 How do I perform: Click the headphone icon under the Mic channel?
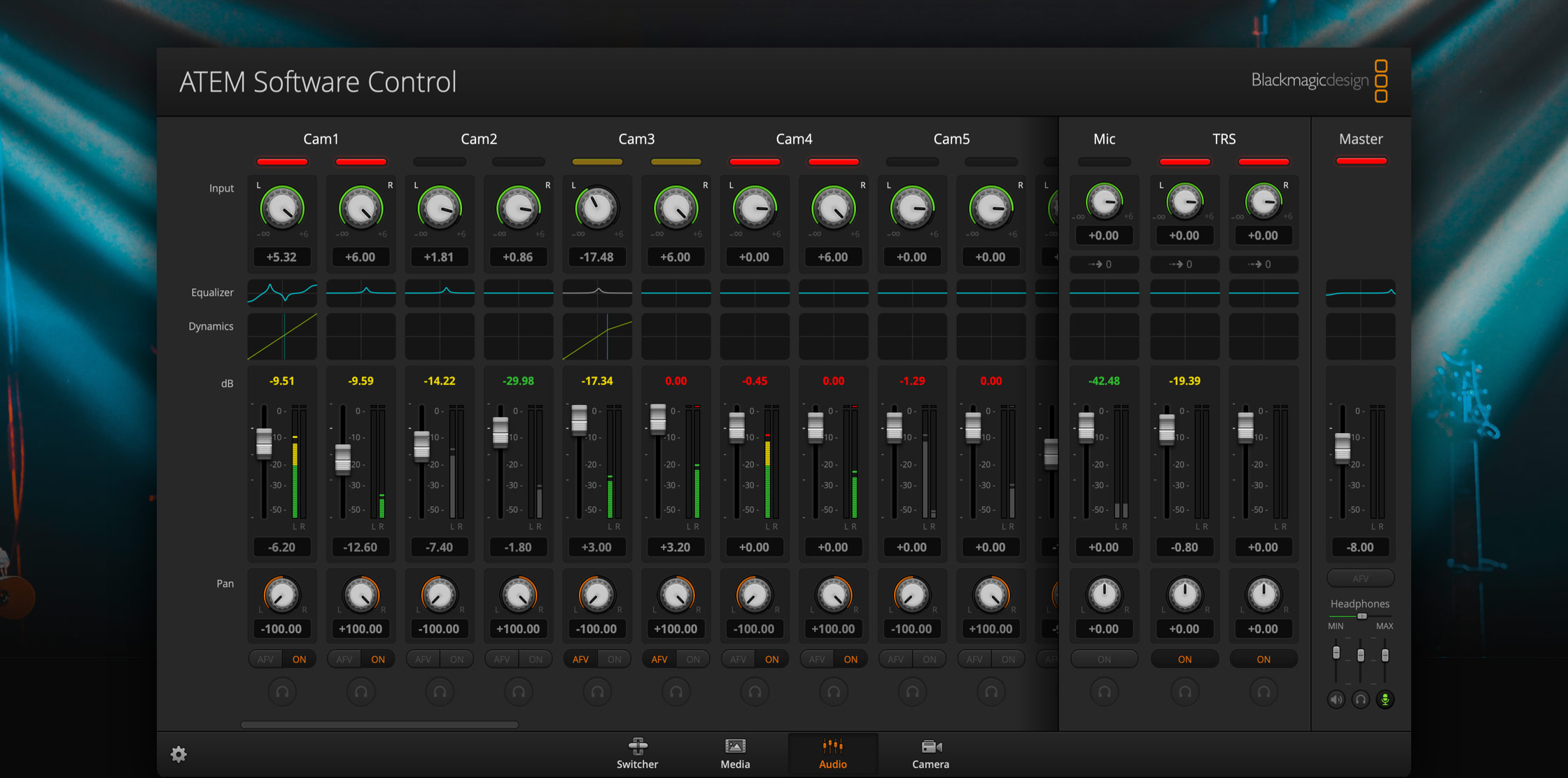click(1104, 691)
